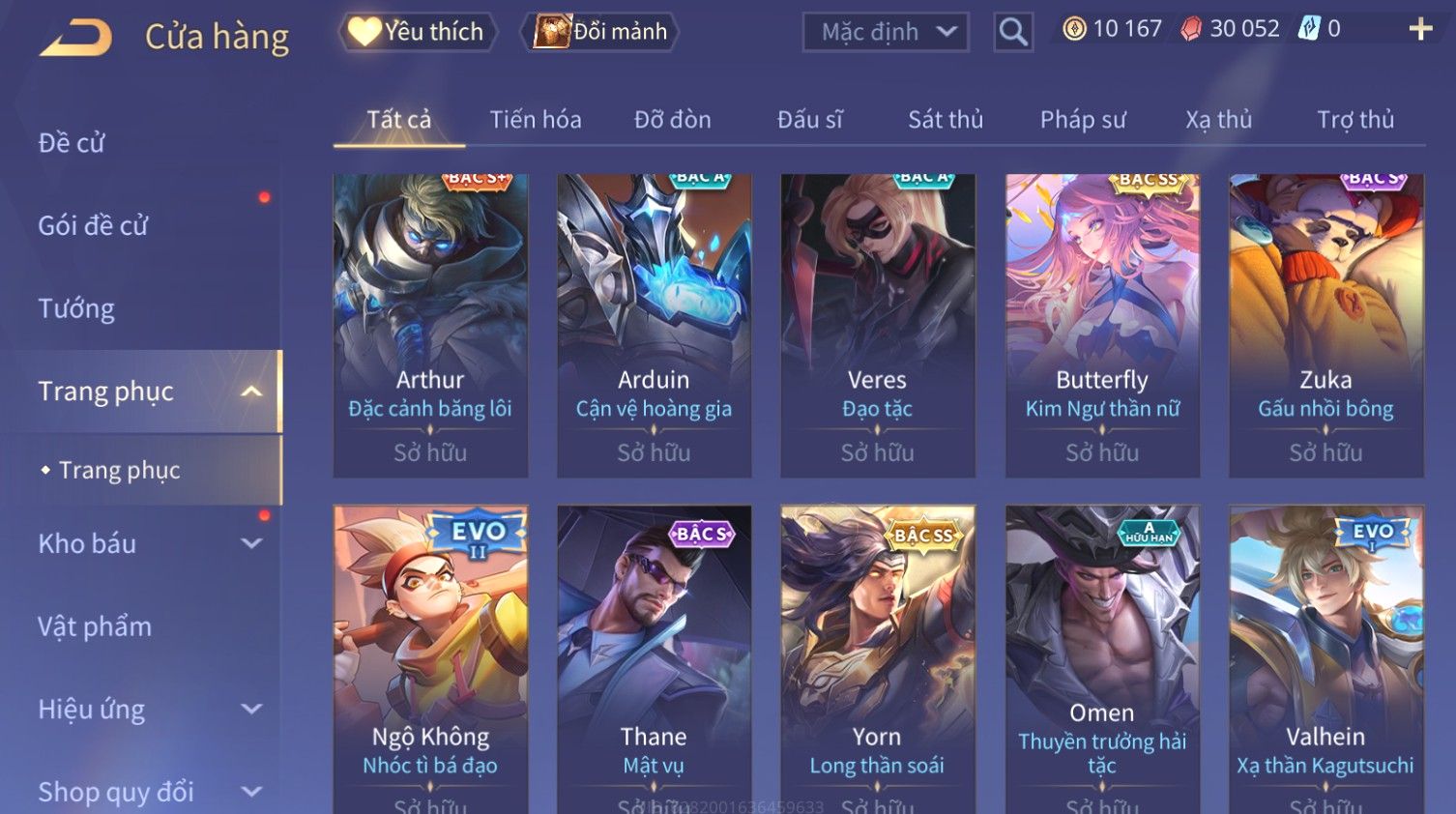Viewport: 1456px width, 814px height.
Task: Expand the Kho báu sidebar section
Action: point(251,543)
